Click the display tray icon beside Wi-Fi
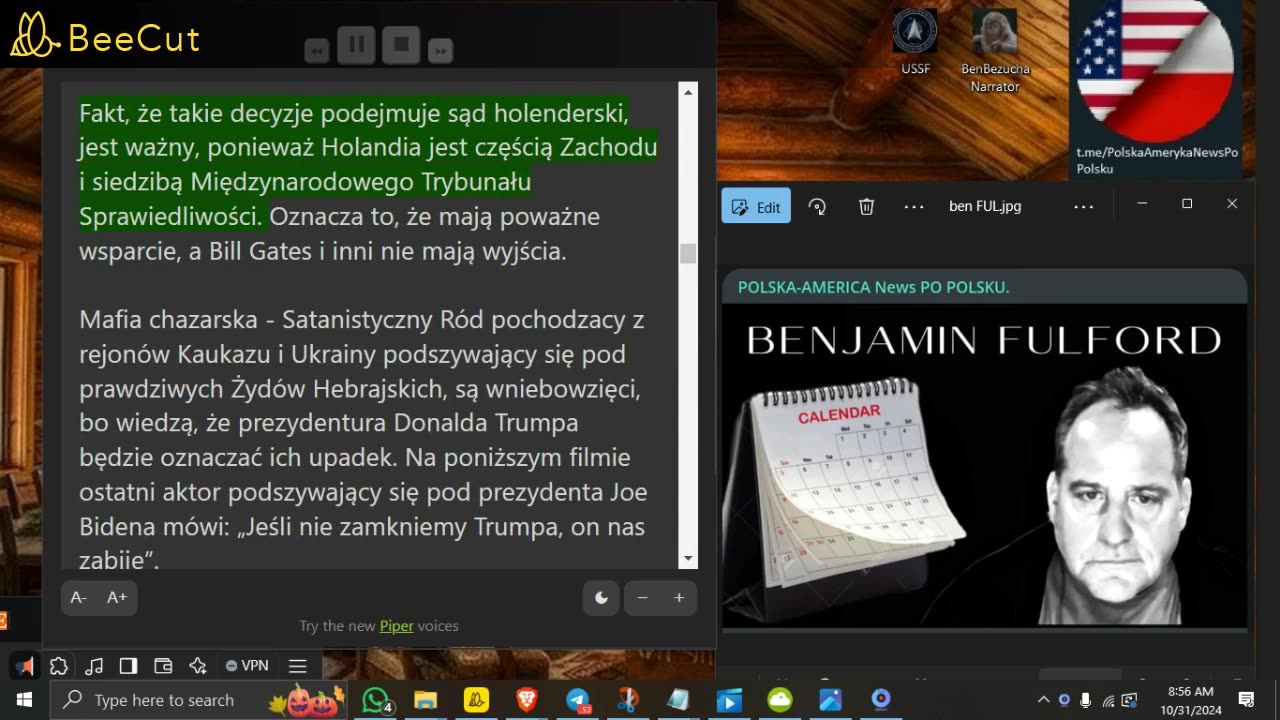Viewport: 1280px width, 720px height. pos(1130,700)
